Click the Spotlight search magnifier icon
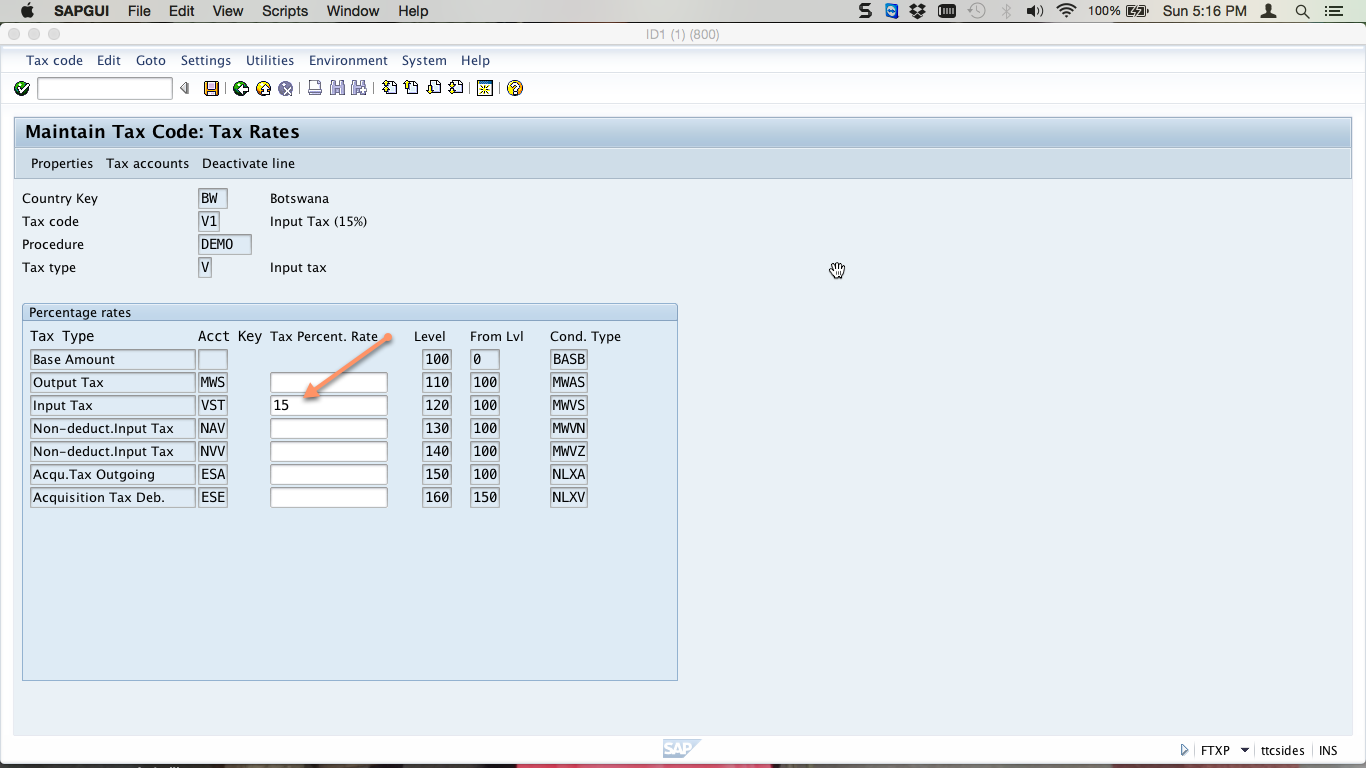 click(x=1302, y=11)
